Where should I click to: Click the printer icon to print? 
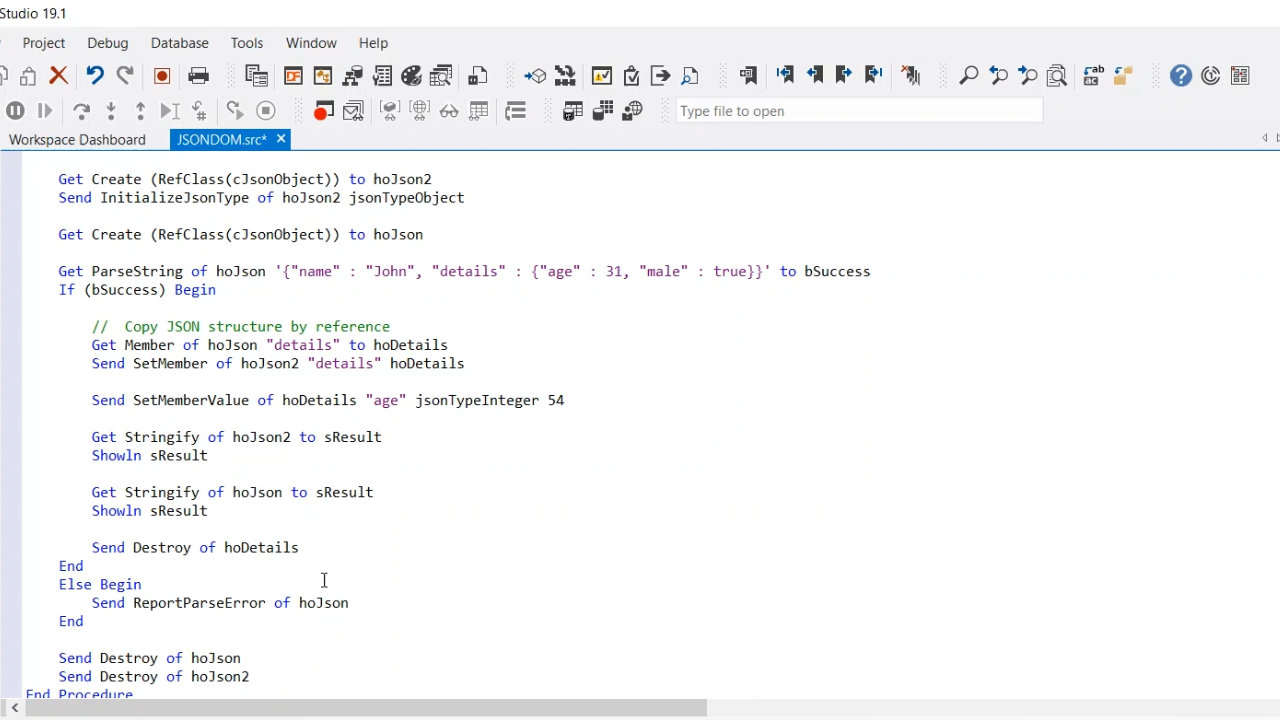pos(199,76)
